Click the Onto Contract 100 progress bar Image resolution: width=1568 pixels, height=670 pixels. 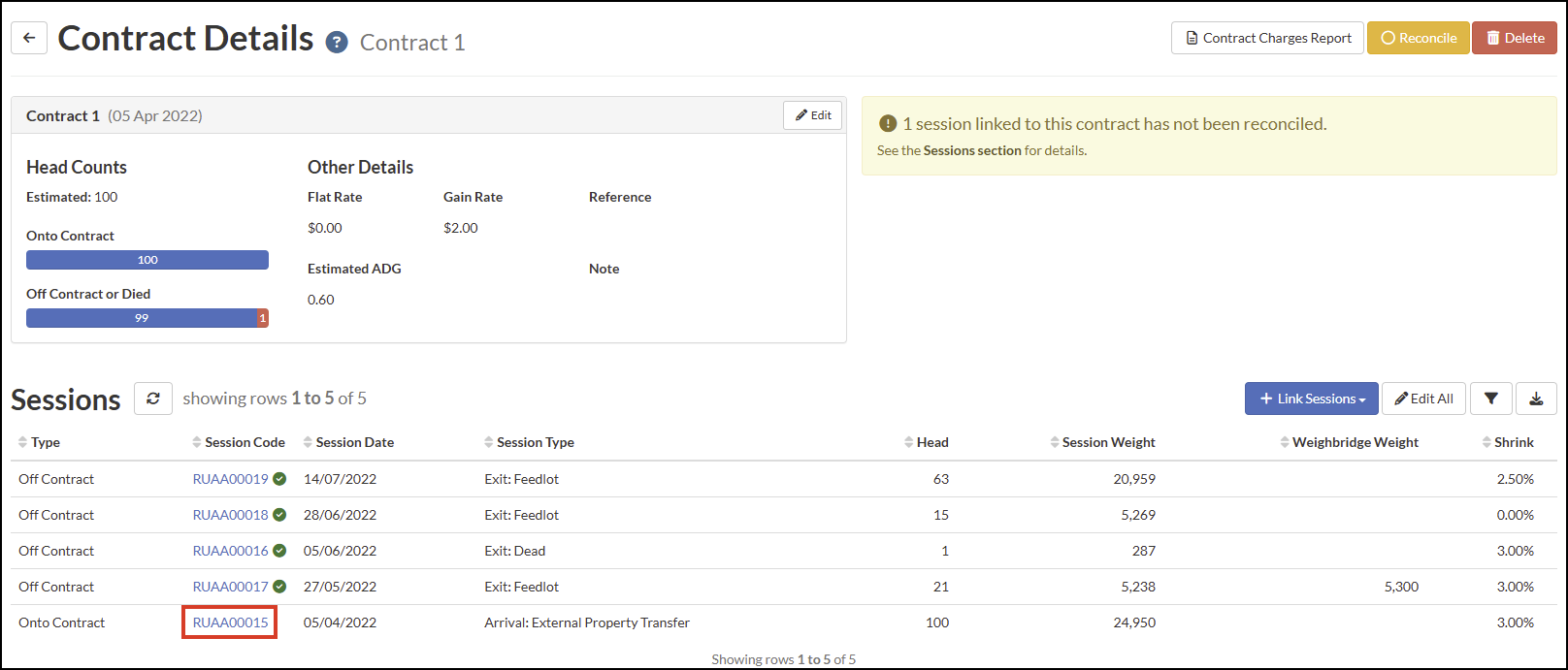tap(147, 260)
